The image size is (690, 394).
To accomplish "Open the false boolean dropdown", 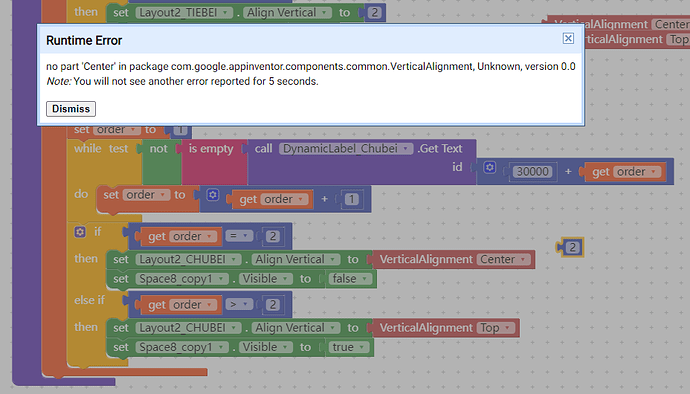I will (x=350, y=279).
